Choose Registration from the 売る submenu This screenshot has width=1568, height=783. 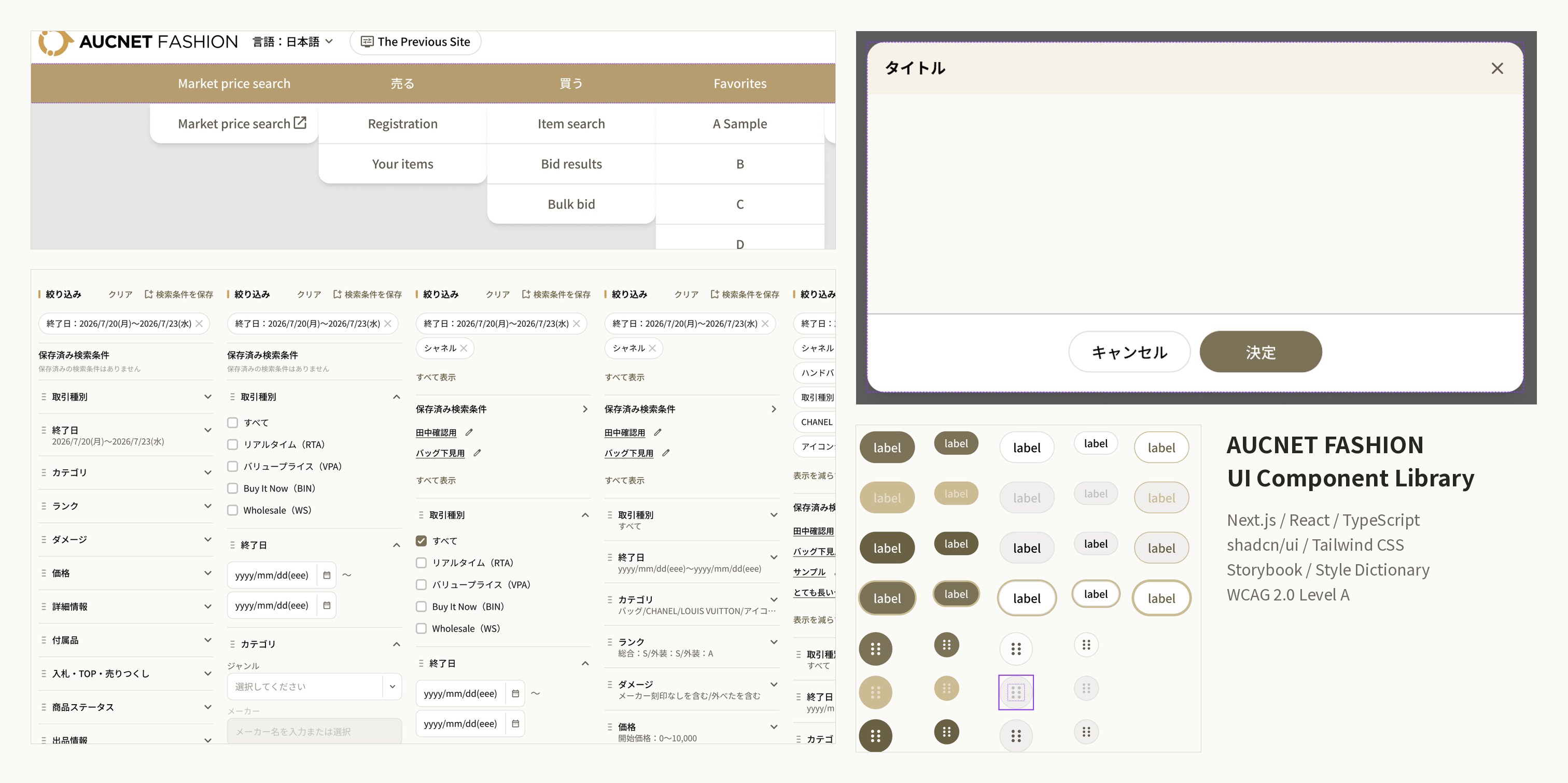[x=402, y=123]
